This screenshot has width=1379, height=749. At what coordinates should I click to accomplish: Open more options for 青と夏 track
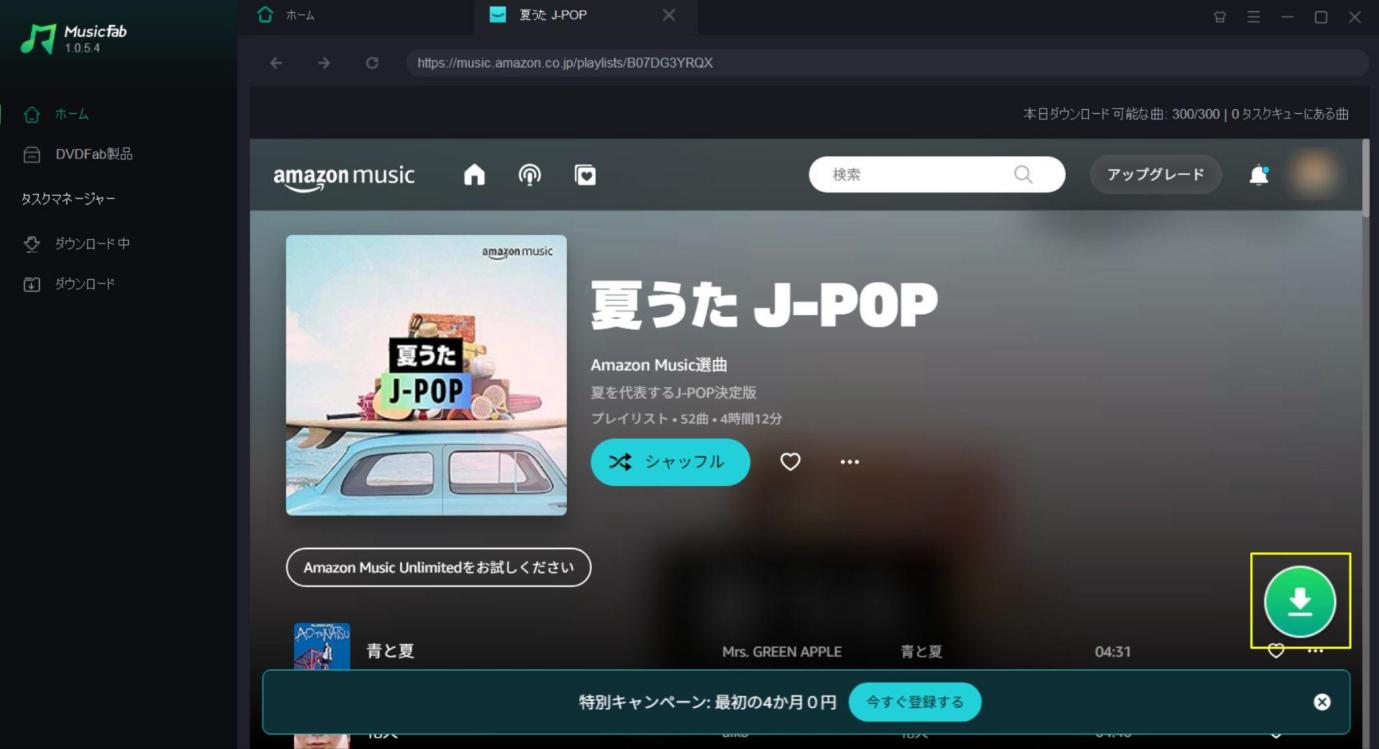[x=1315, y=651]
